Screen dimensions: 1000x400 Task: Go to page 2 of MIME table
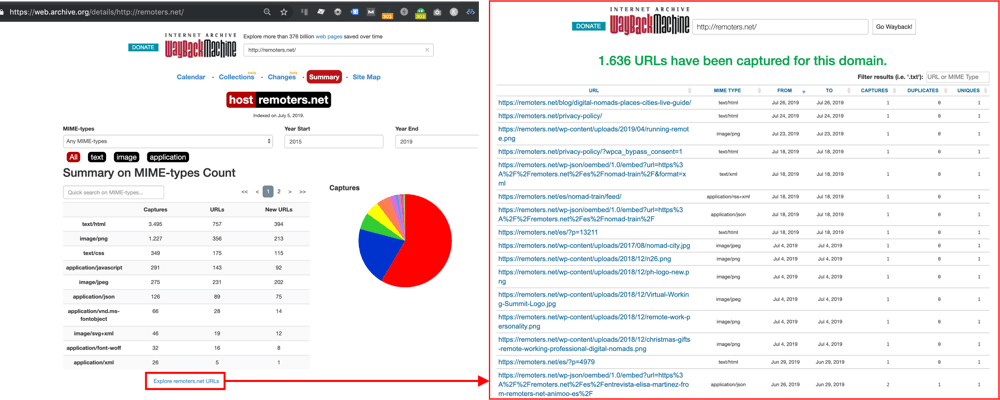[279, 191]
